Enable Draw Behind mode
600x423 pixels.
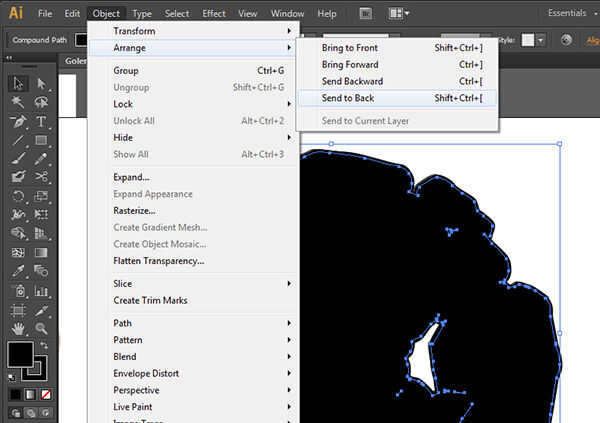tap(31, 413)
